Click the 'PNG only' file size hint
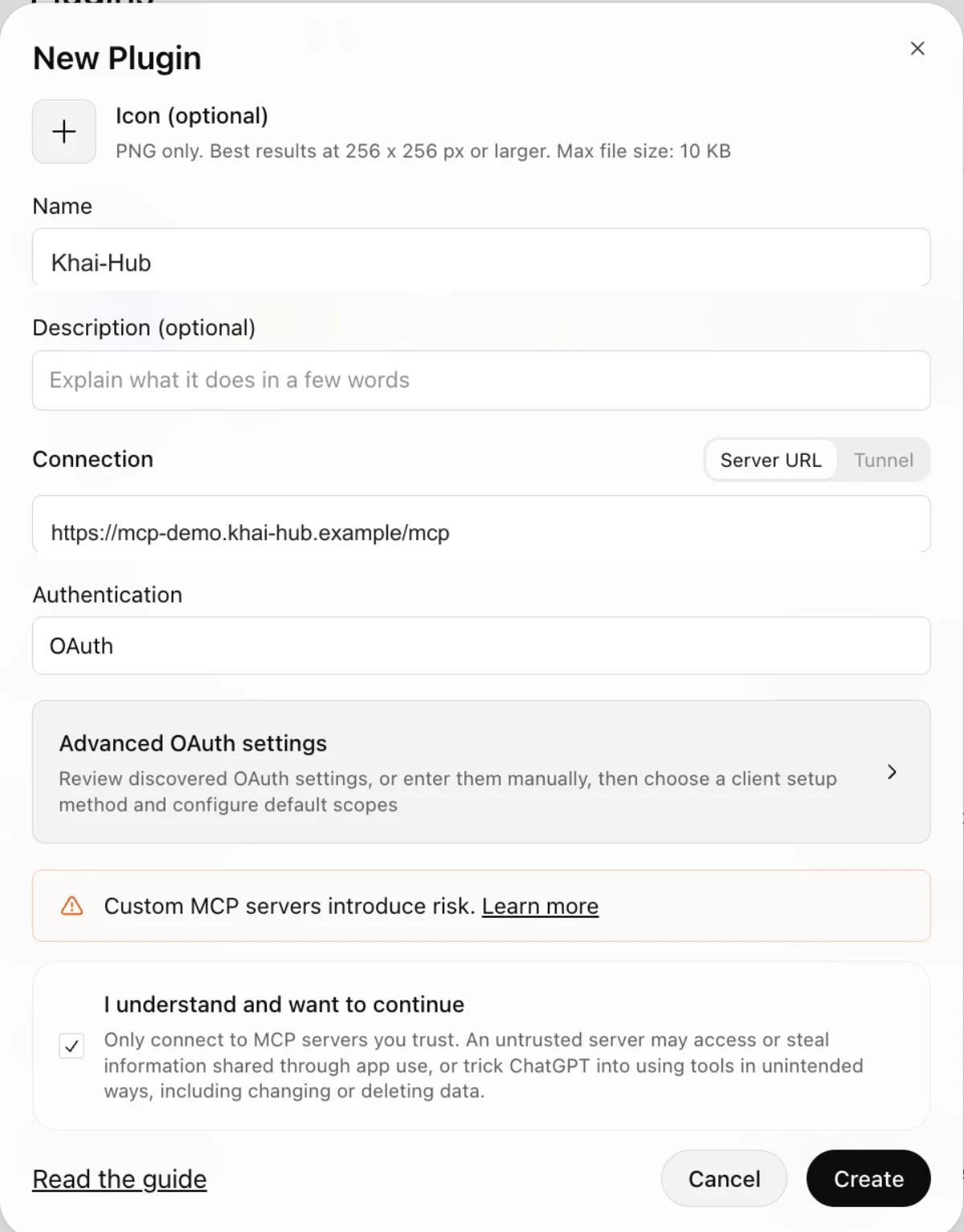The width and height of the screenshot is (964, 1232). [x=423, y=151]
